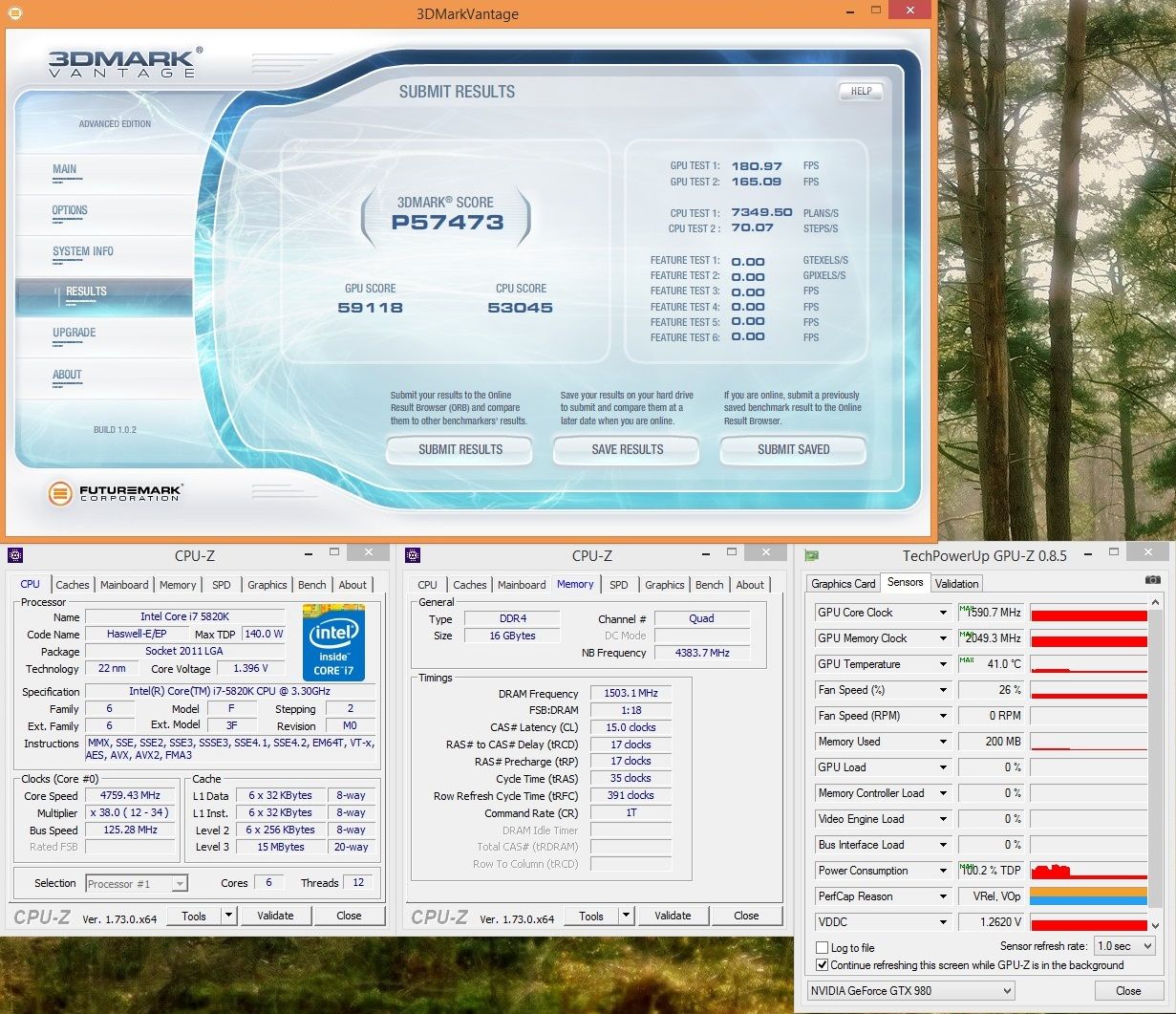Expand Memory Used sensor dropdown
The width and height of the screenshot is (1176, 1014).
(x=943, y=742)
